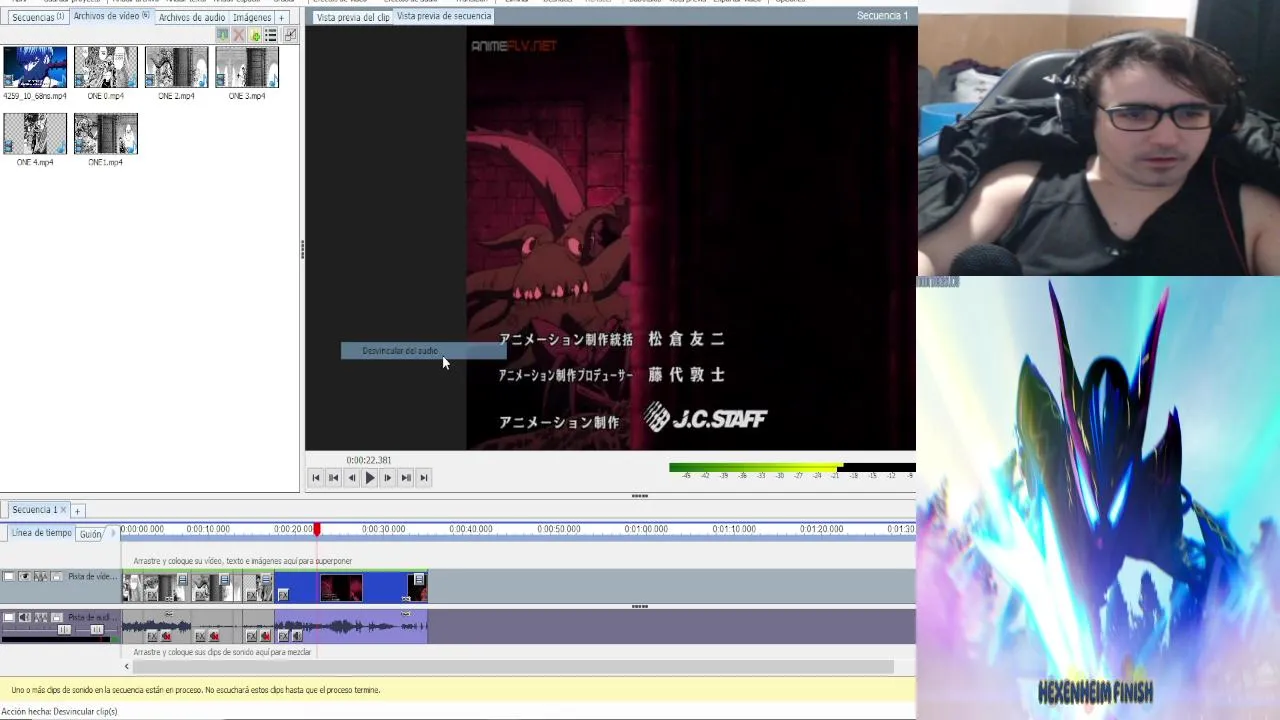Choose Desvincular del audio from context menu

[x=423, y=351]
